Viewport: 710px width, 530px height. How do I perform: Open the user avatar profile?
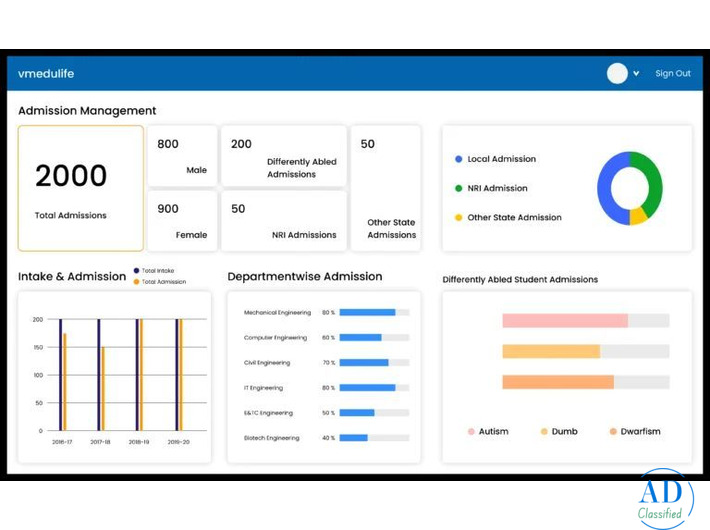point(617,73)
